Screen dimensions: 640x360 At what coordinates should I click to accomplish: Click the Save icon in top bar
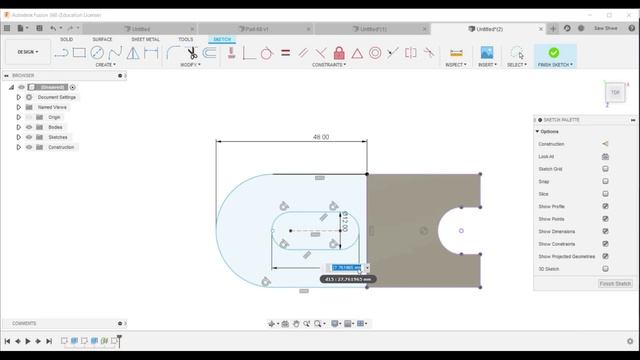40,28
